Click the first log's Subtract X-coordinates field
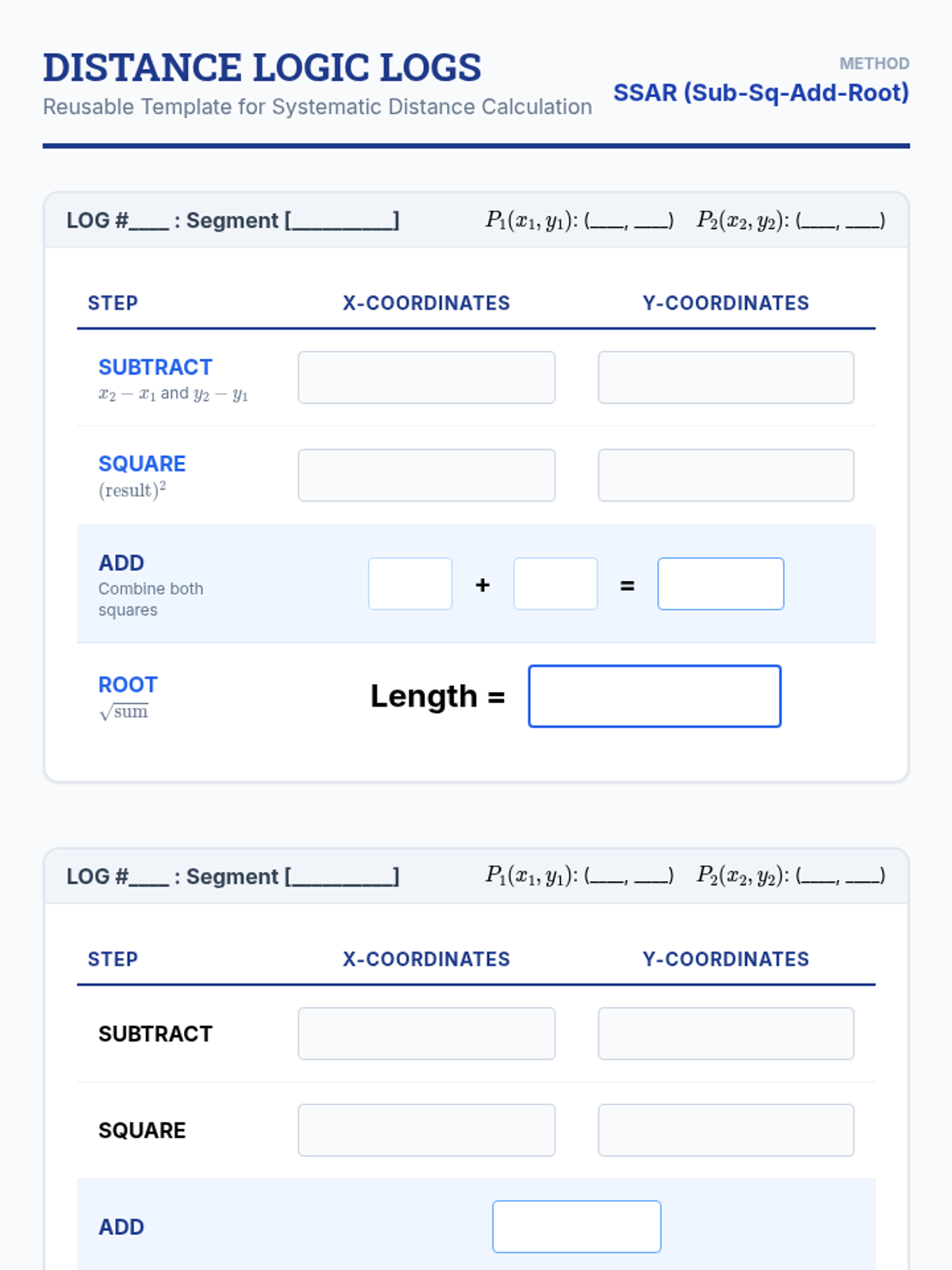Screen dimensions: 952x1270 (x=426, y=378)
